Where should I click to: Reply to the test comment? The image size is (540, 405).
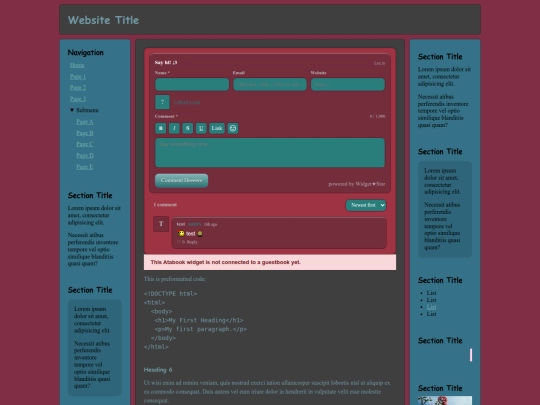pyautogui.click(x=192, y=242)
